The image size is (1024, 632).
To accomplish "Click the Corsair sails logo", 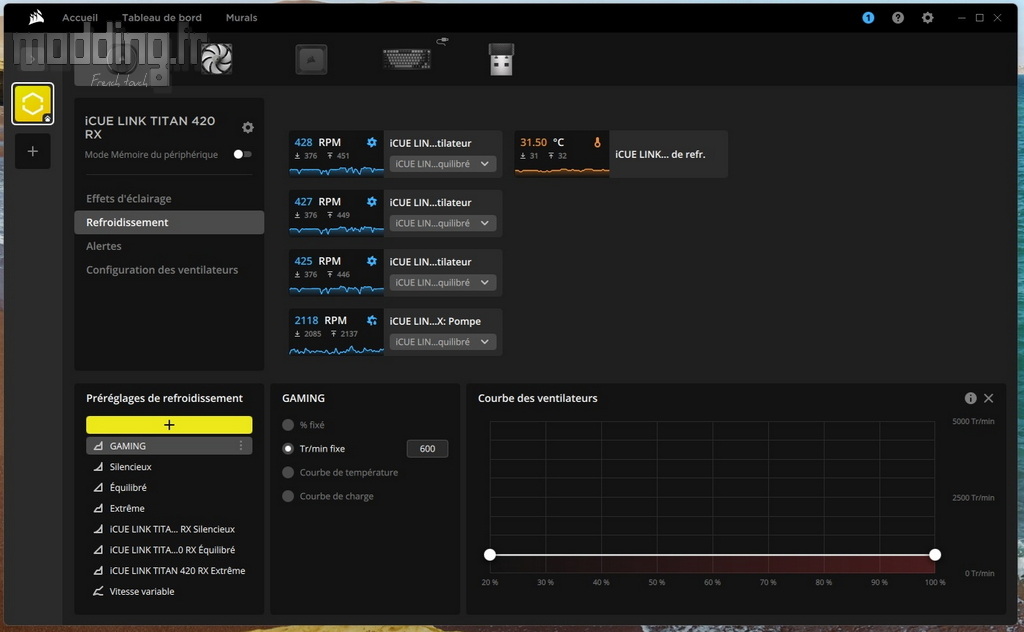I will pyautogui.click(x=37, y=18).
